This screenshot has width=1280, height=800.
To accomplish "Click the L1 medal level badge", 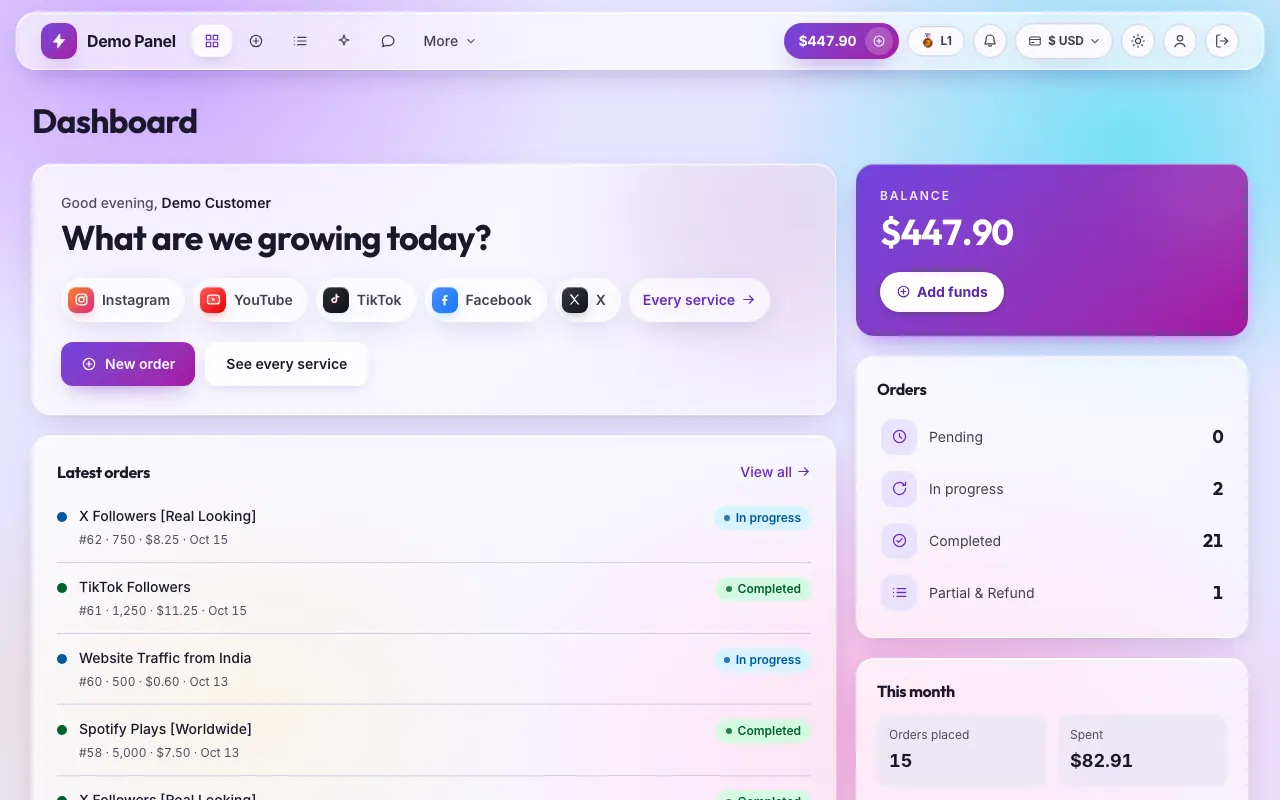I will point(936,41).
